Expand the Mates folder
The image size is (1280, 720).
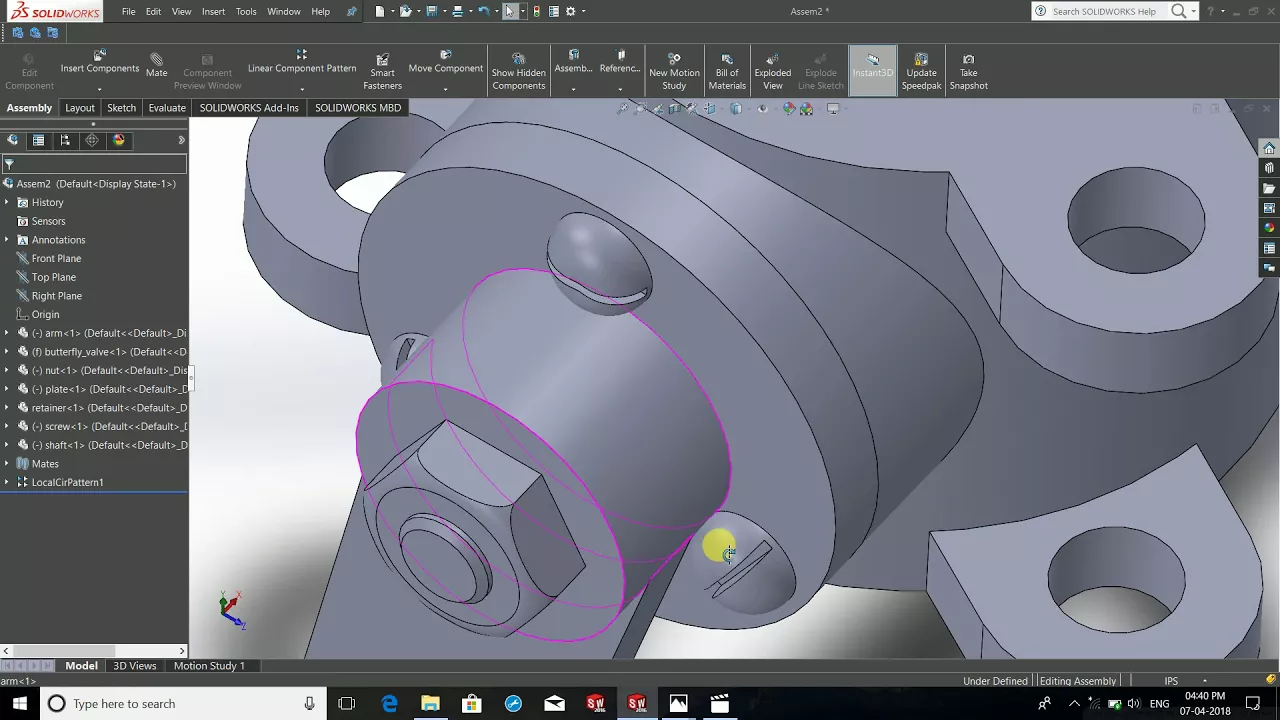(x=7, y=464)
